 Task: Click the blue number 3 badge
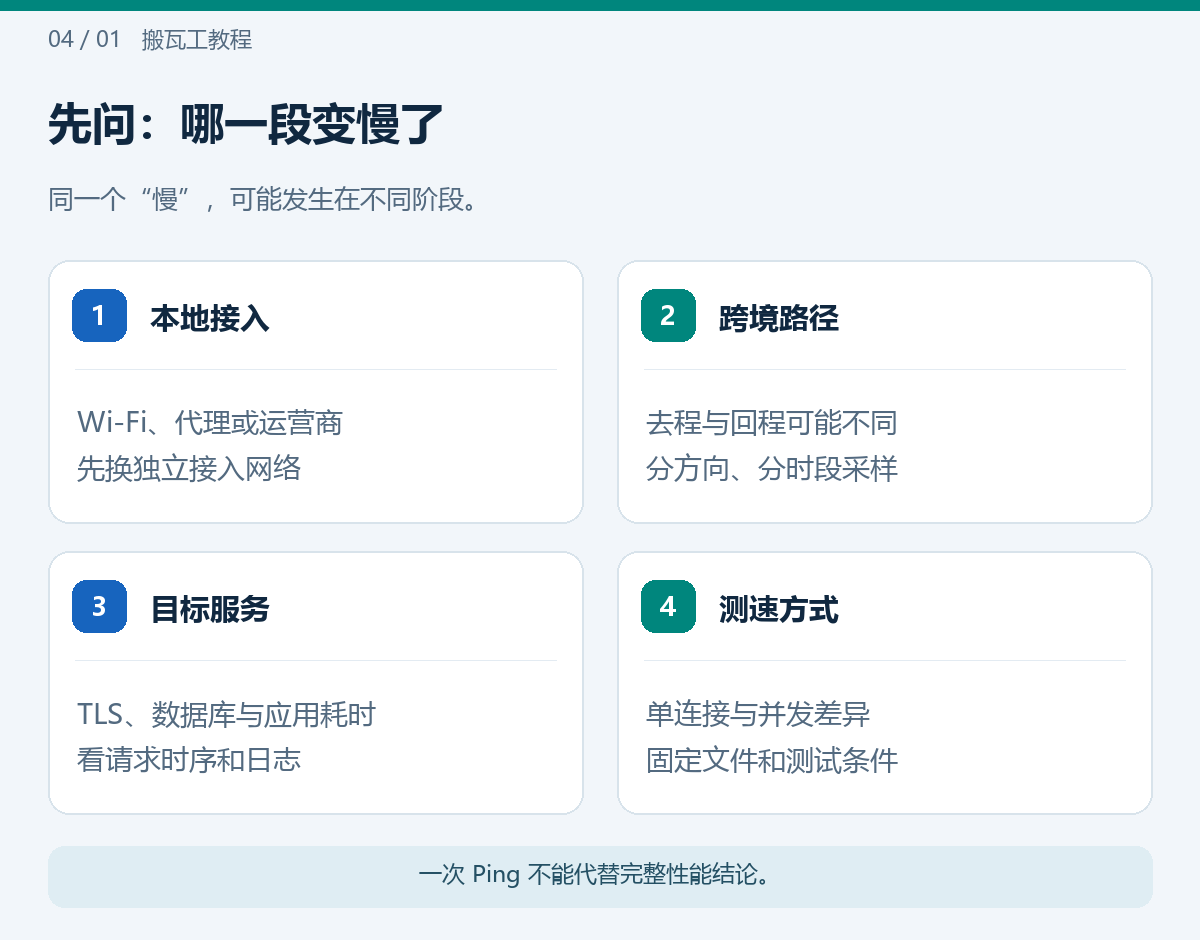[x=99, y=607]
